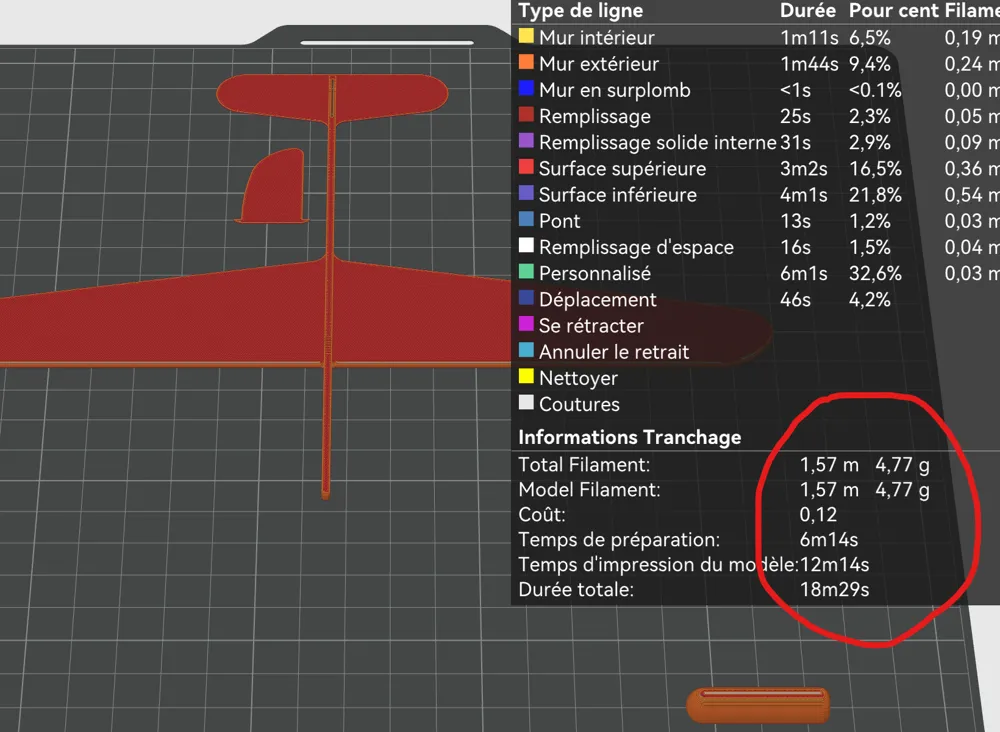This screenshot has width=1000, height=732.
Task: Select the orange capsule object on the plate
Action: pyautogui.click(x=757, y=704)
